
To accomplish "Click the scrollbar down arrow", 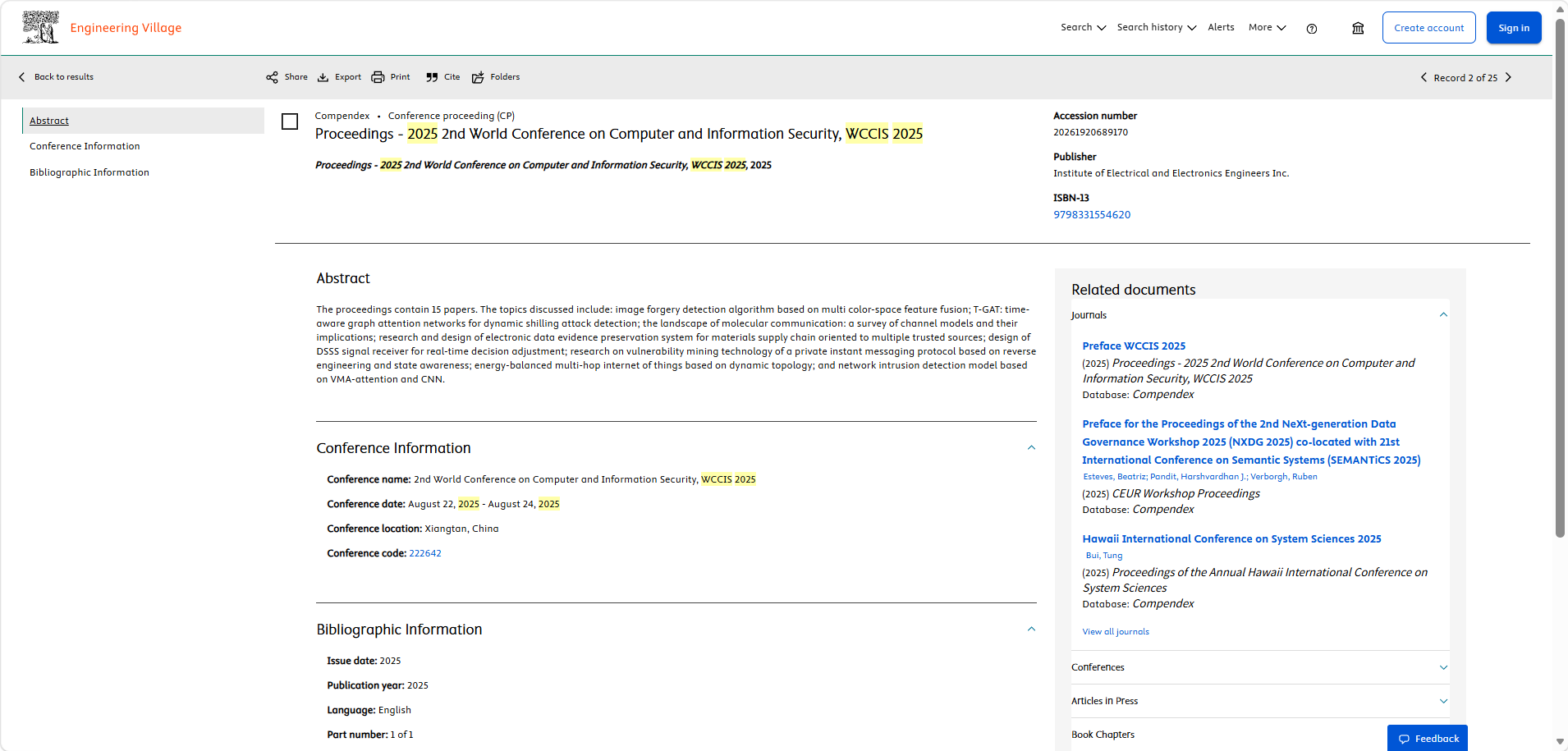I will (1560, 742).
